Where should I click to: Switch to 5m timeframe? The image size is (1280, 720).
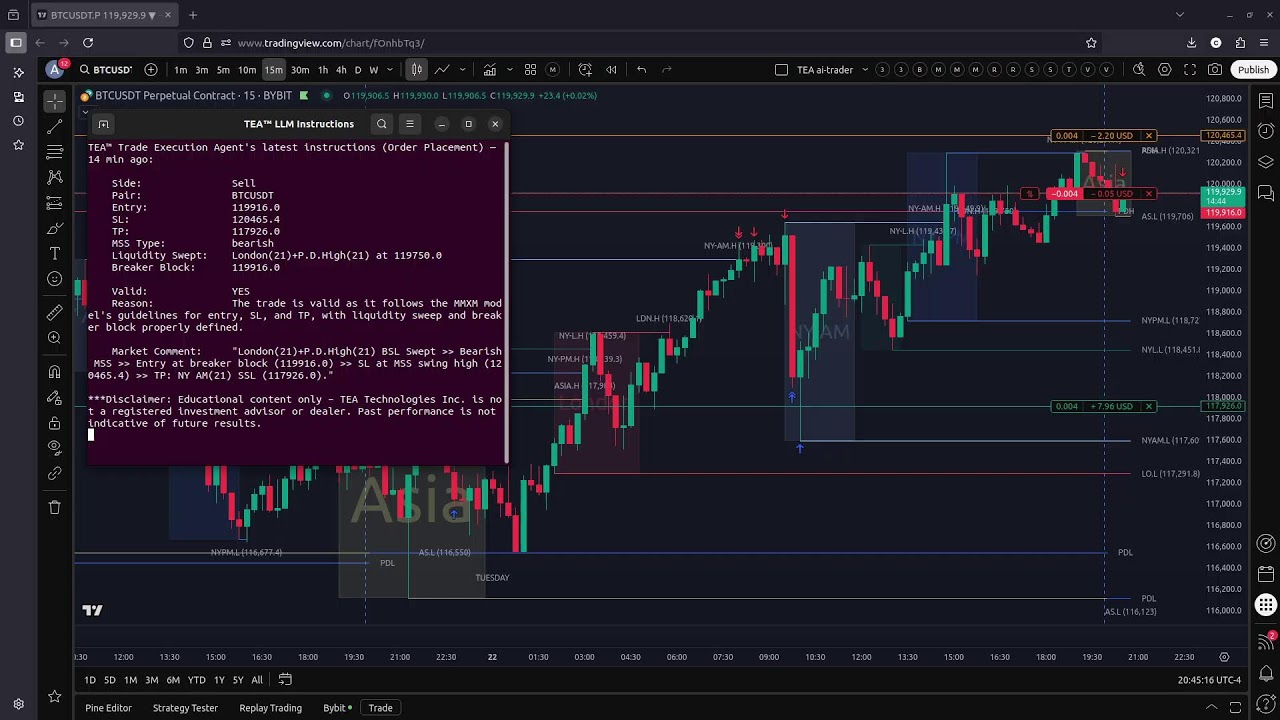pos(223,70)
